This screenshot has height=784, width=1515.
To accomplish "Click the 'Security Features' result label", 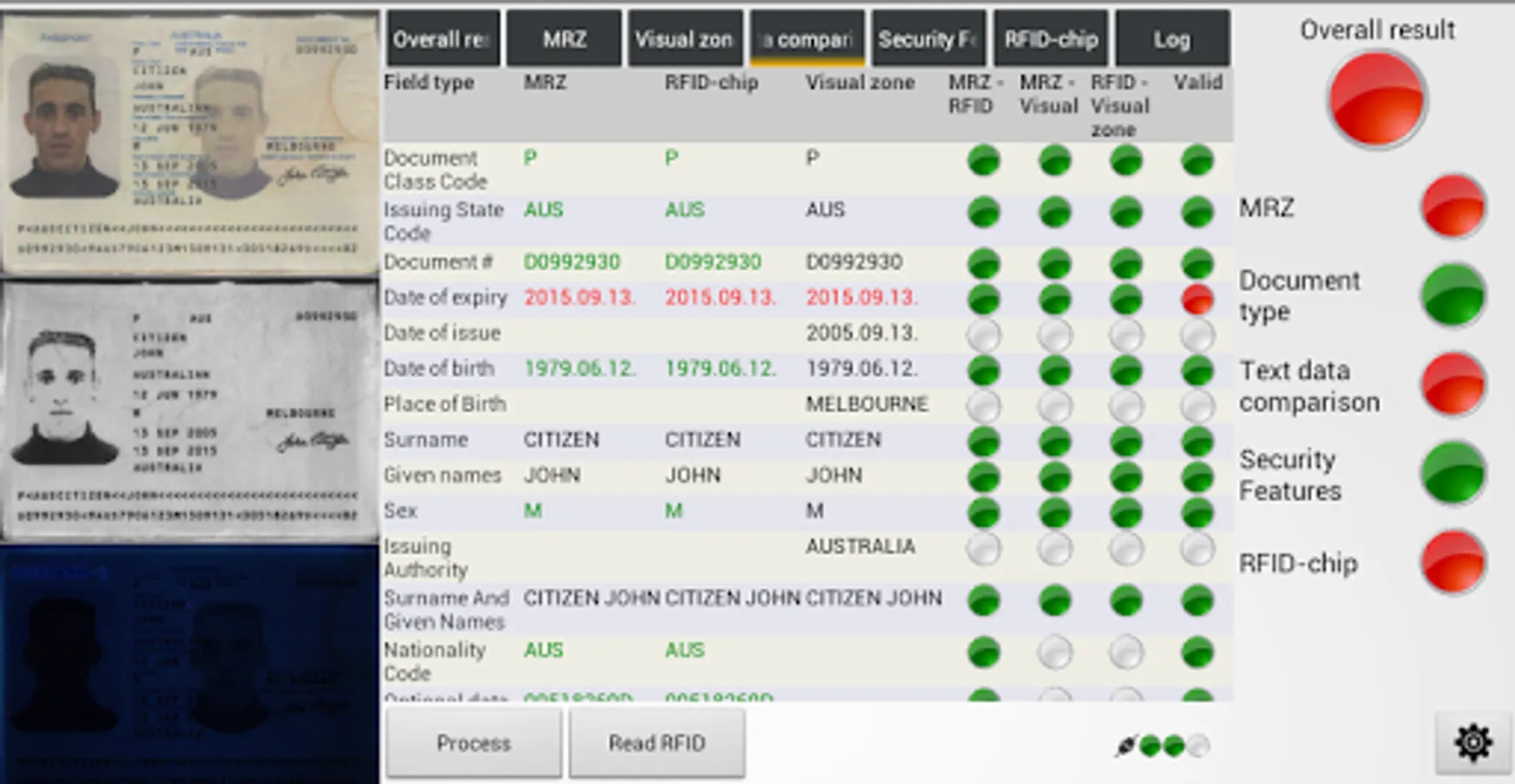I will (1290, 475).
